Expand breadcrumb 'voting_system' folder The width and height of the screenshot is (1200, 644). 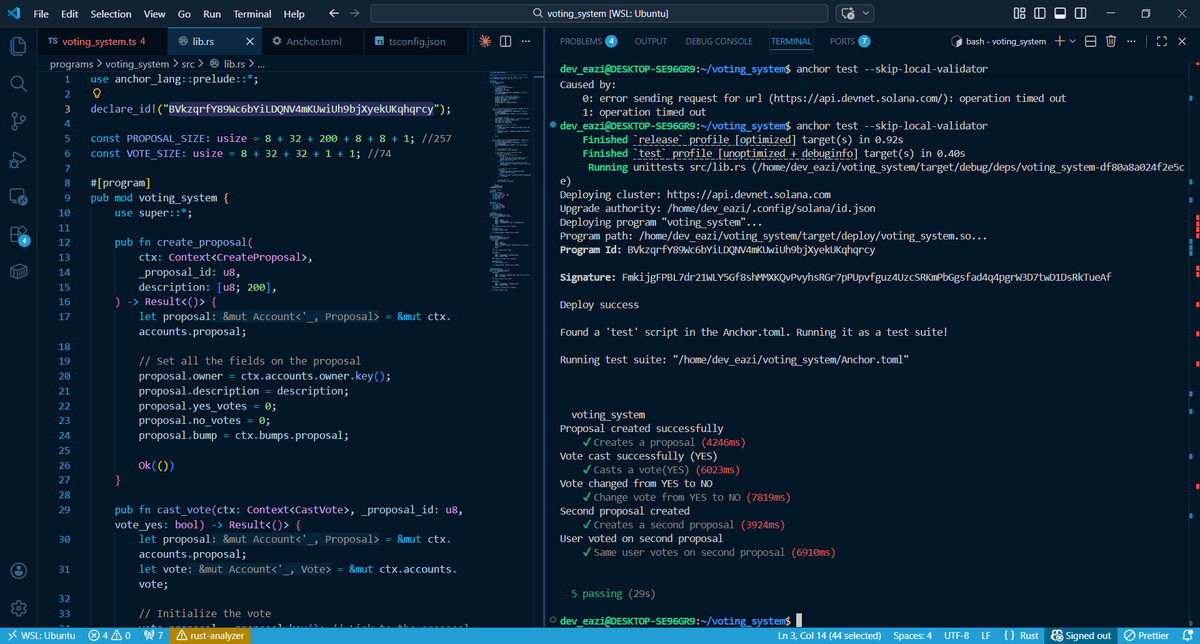pos(138,64)
